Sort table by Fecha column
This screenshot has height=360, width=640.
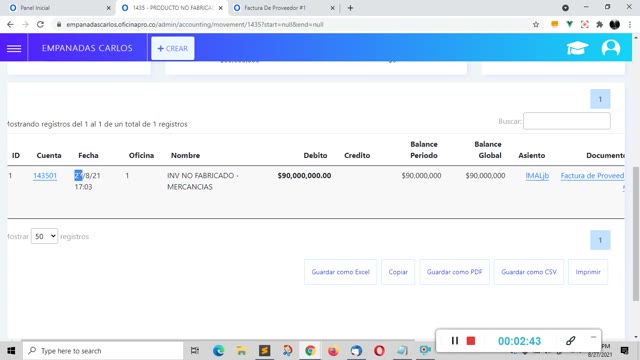pos(88,156)
